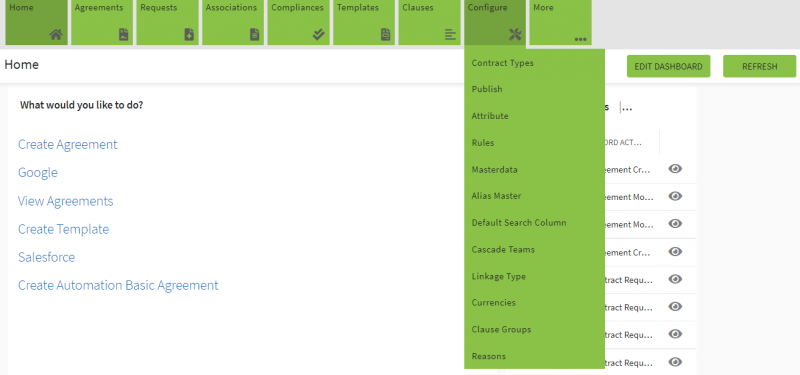
Task: Click the page icon on the Associations tile
Action: (255, 34)
